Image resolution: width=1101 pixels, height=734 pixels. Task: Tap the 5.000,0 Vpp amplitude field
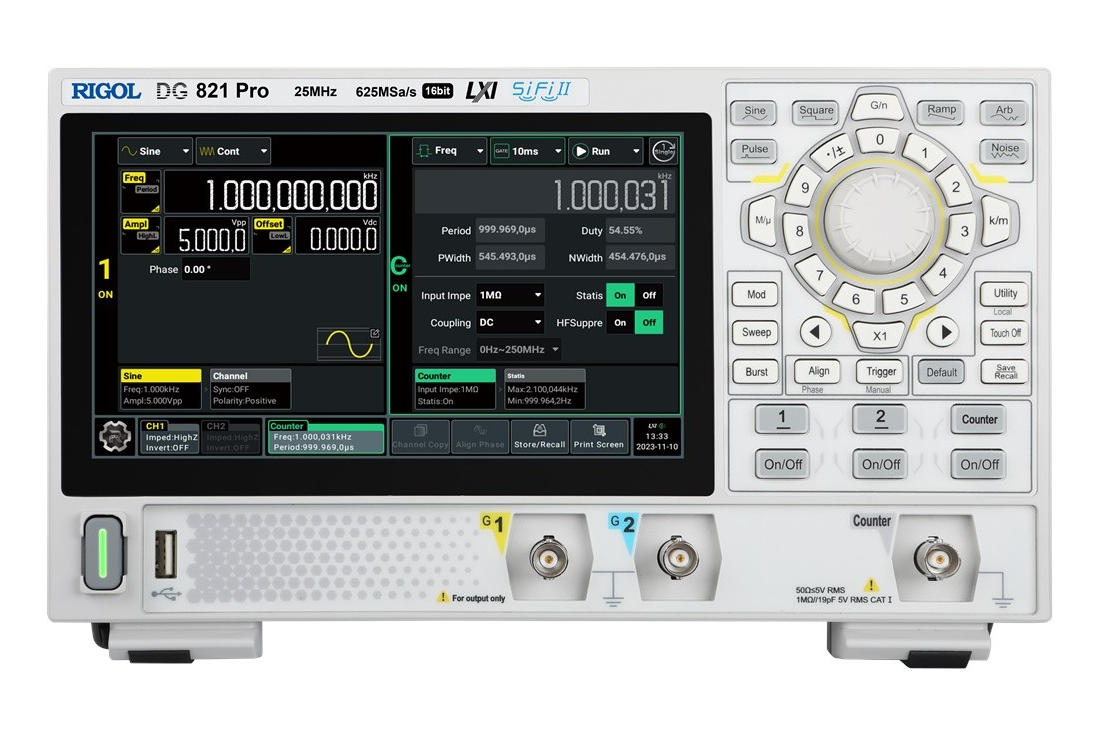point(206,235)
